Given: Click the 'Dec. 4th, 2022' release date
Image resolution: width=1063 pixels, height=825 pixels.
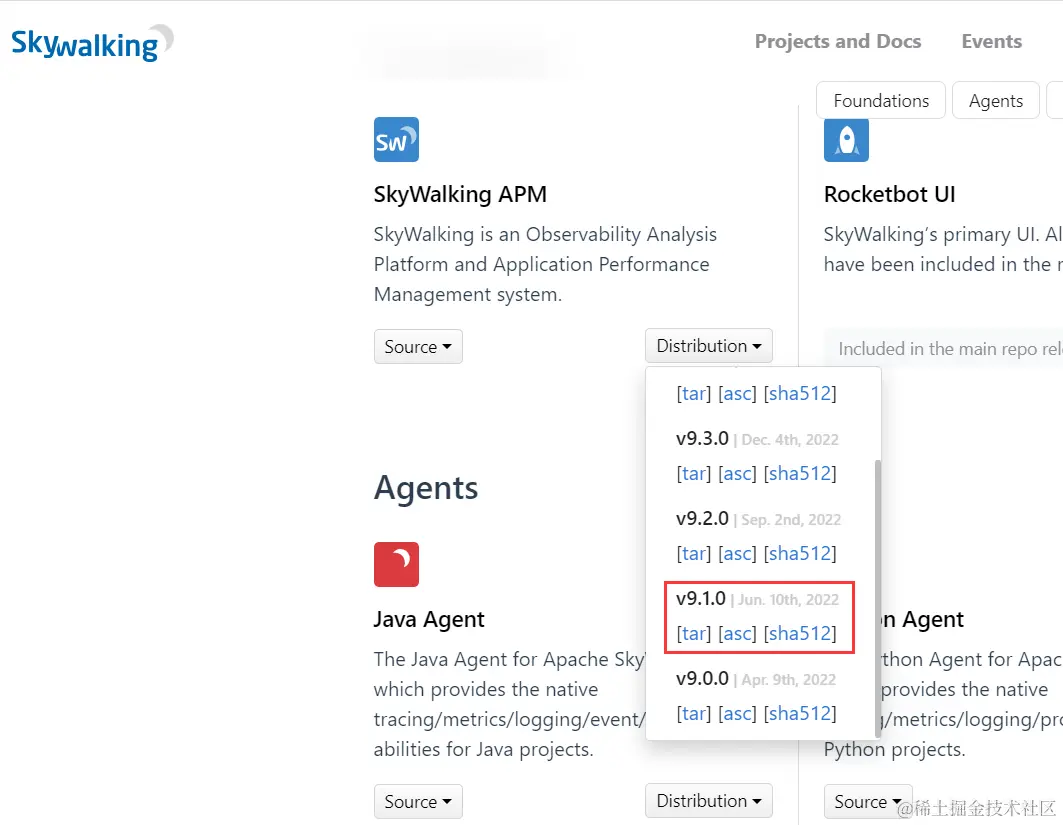Looking at the screenshot, I should coord(790,440).
